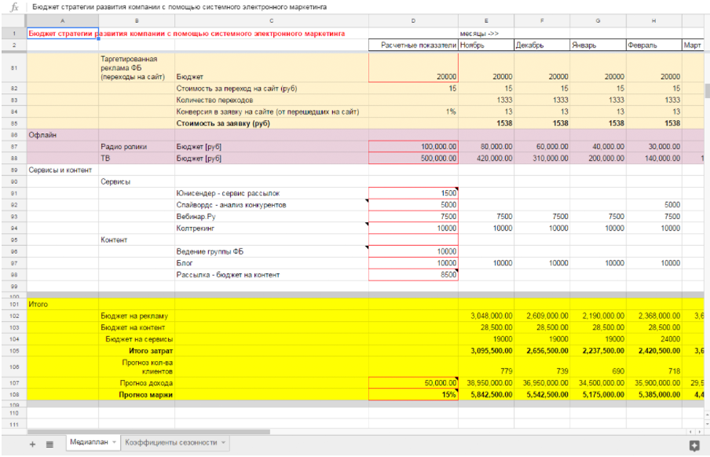
Task: Open the all sheets list icon
Action: [x=50, y=444]
